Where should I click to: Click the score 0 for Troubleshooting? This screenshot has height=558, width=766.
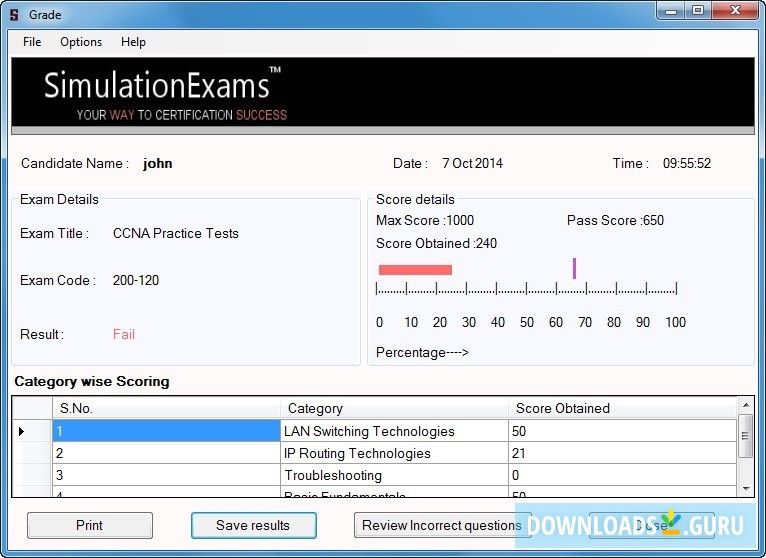coord(622,475)
